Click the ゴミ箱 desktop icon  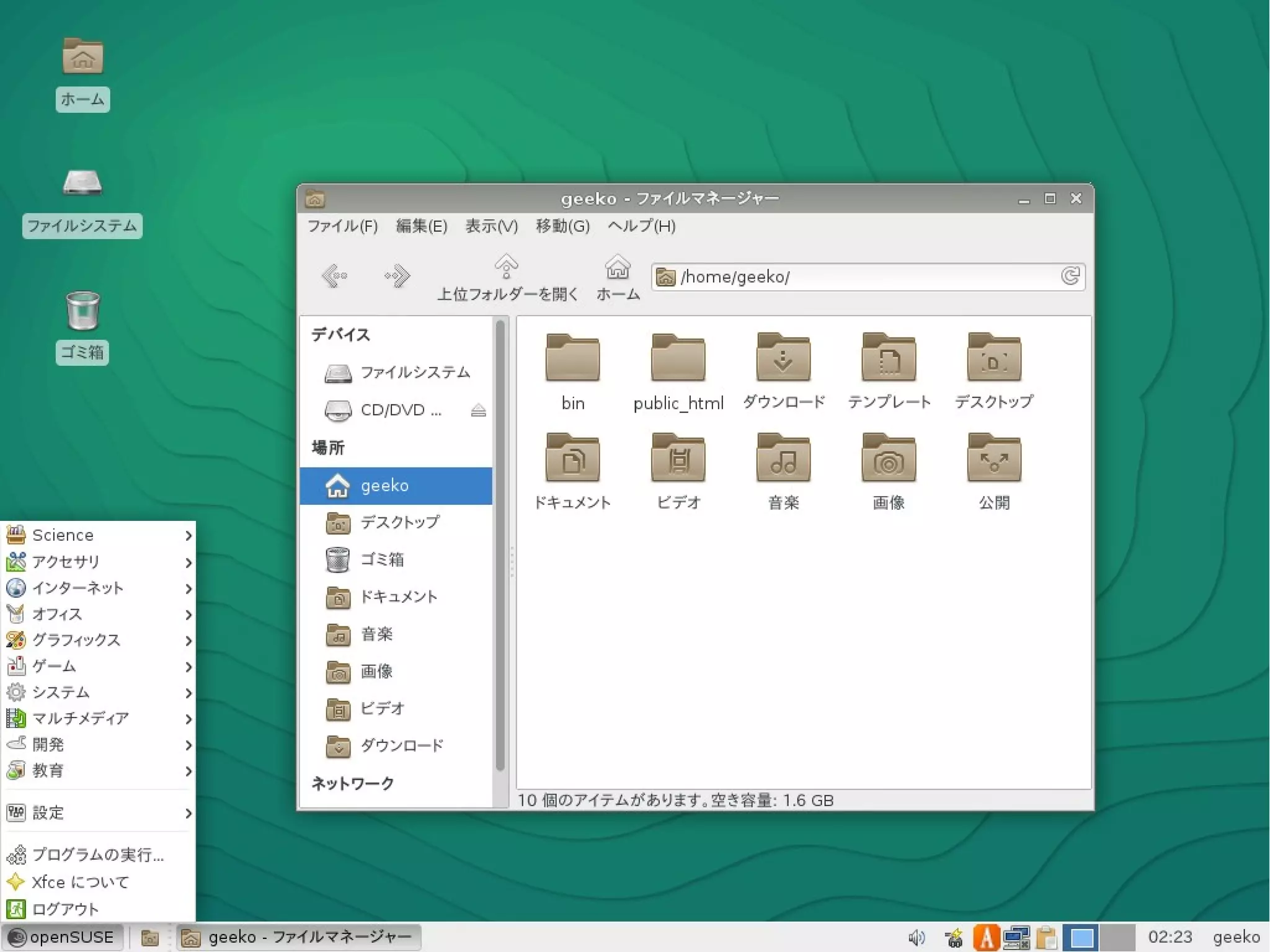click(82, 327)
